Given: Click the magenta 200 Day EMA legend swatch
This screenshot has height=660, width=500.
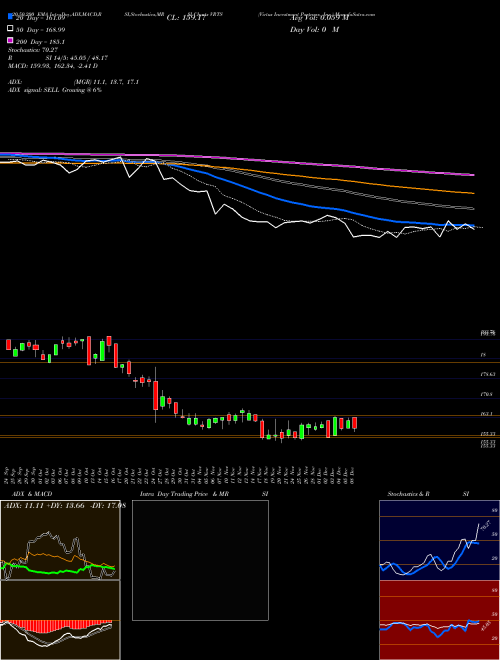Looking at the screenshot, I should pos(11,41).
